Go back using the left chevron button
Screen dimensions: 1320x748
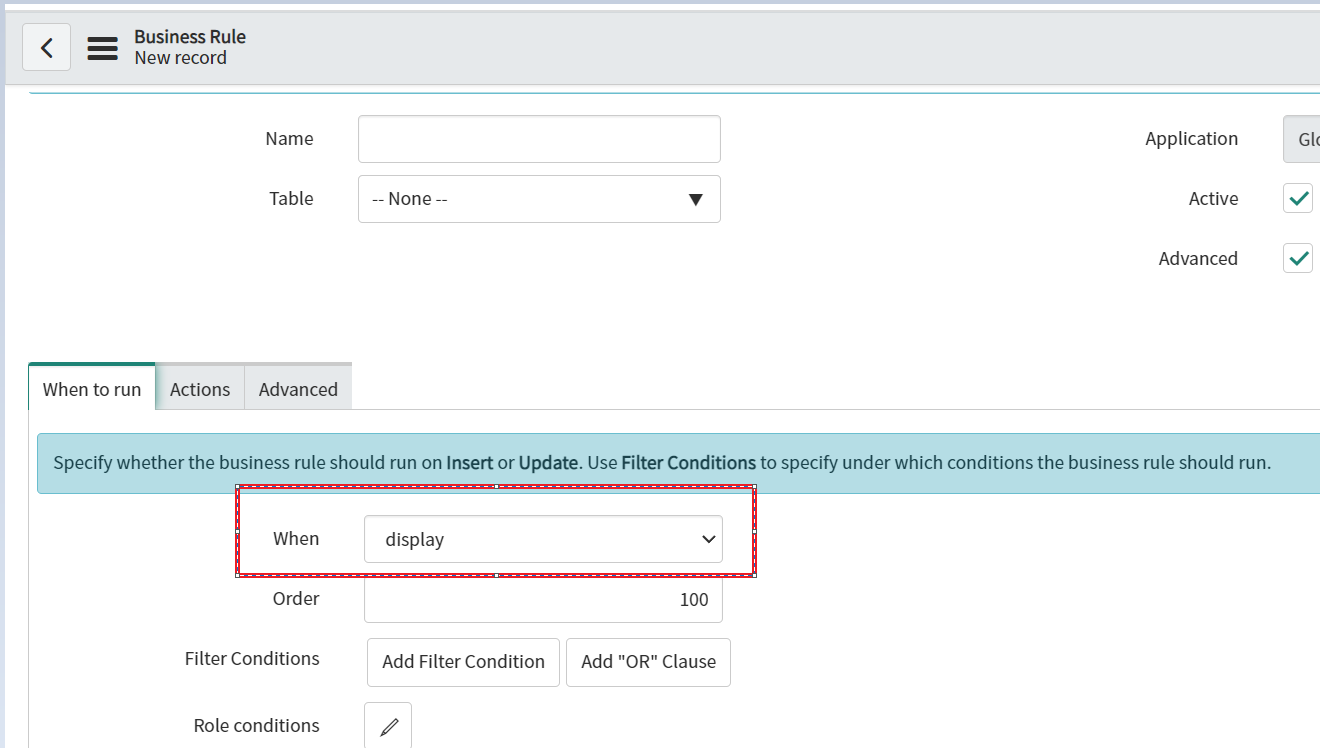[46, 47]
